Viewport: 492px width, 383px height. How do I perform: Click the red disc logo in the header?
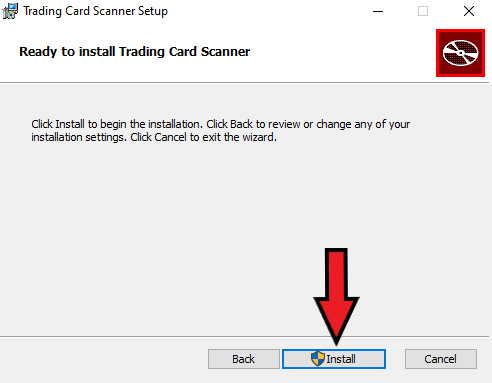click(460, 53)
